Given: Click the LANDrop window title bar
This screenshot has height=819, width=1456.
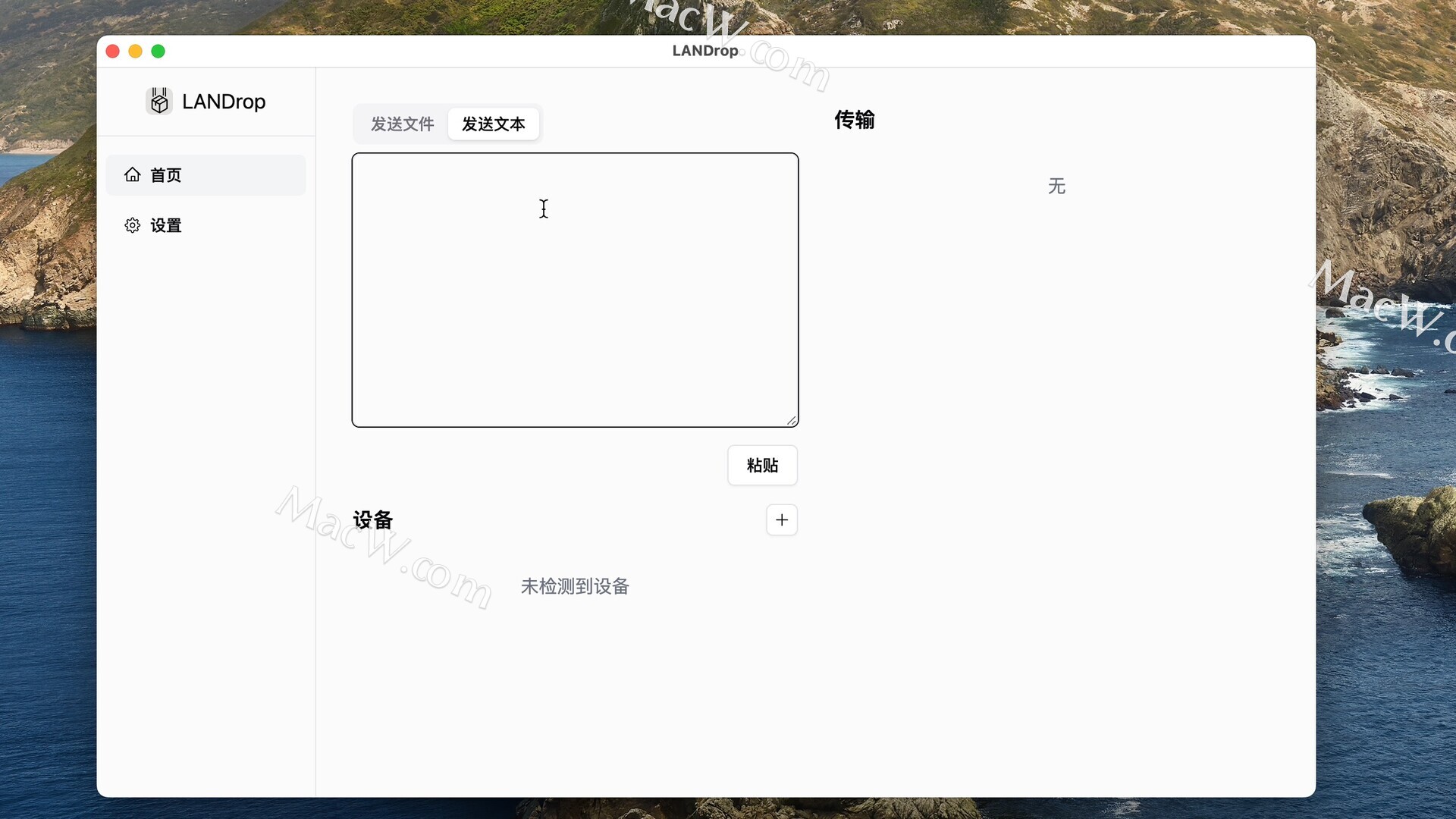Looking at the screenshot, I should pos(704,51).
